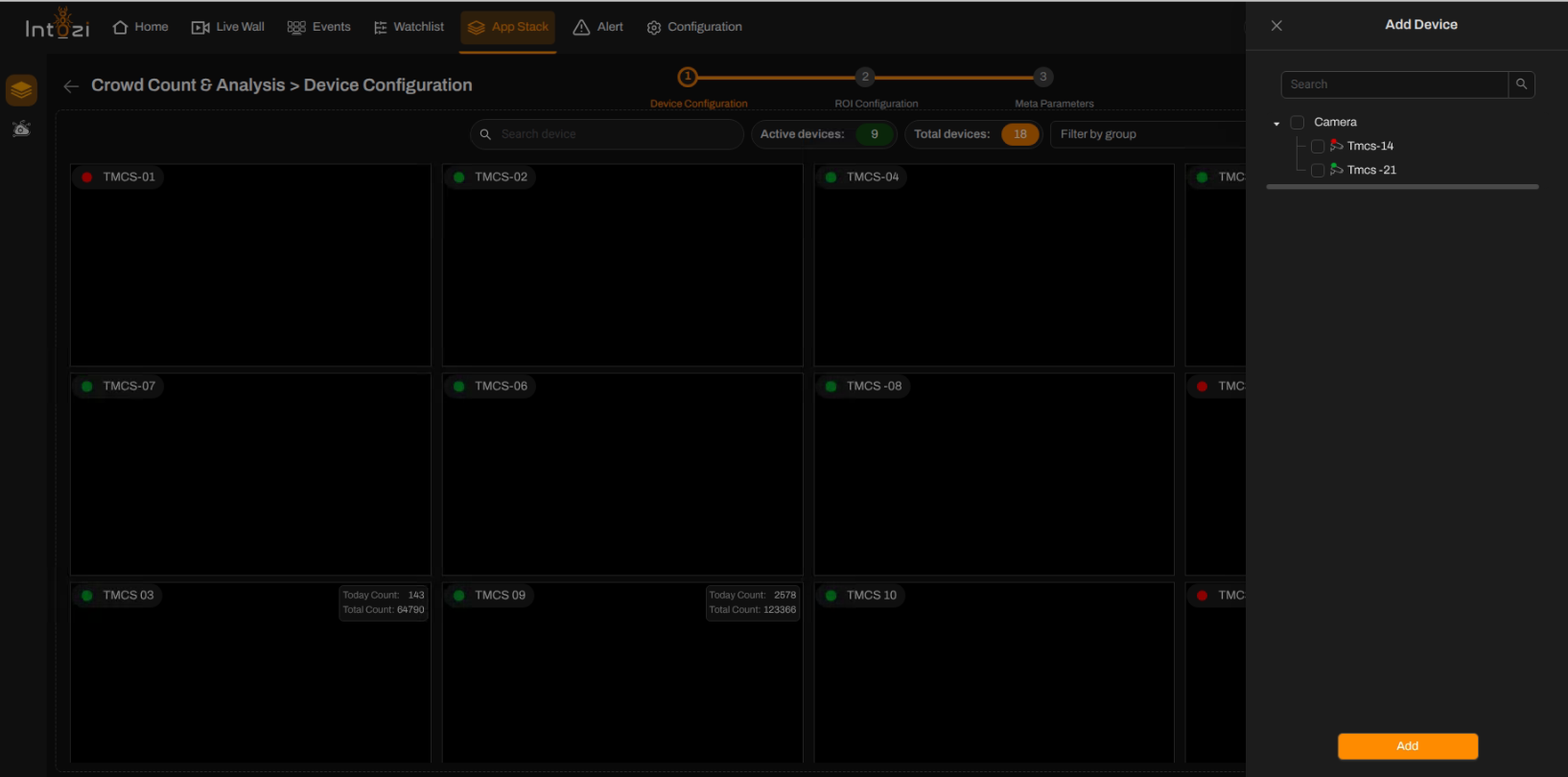
Task: Click the green status dot of TMCS 09
Action: coord(459,596)
